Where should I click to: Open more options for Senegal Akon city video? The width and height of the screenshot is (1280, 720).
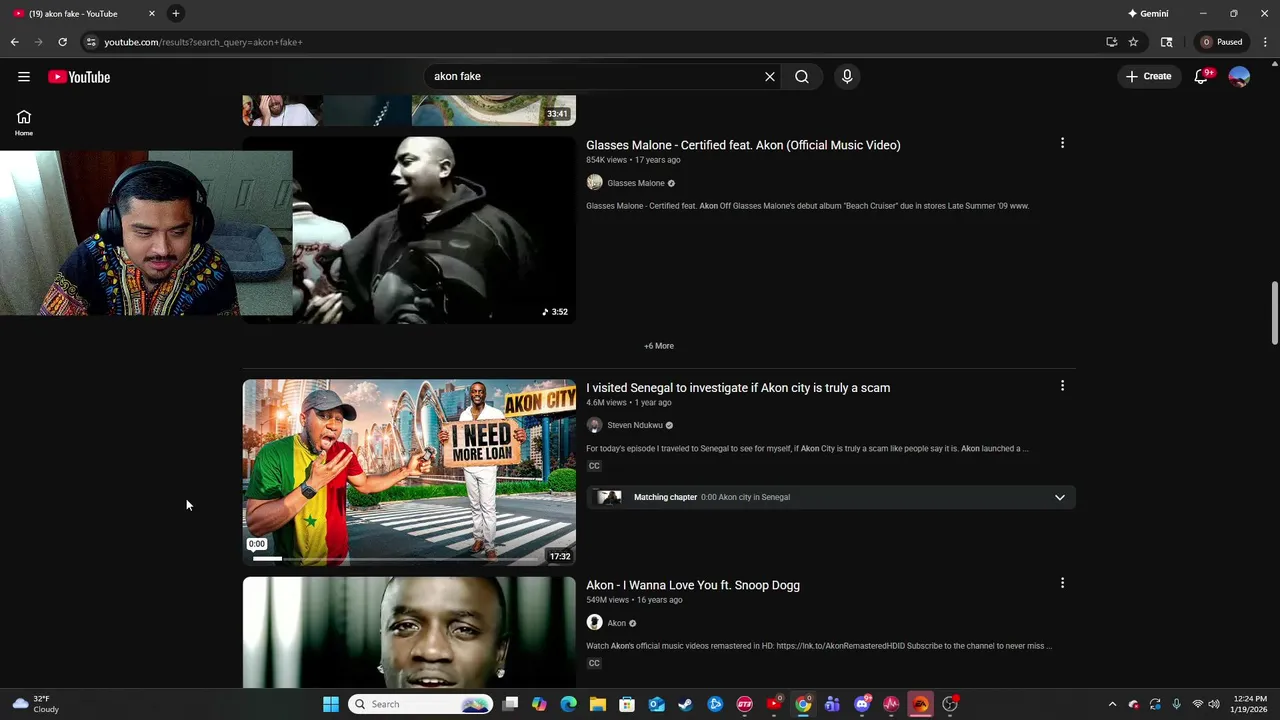(x=1062, y=386)
